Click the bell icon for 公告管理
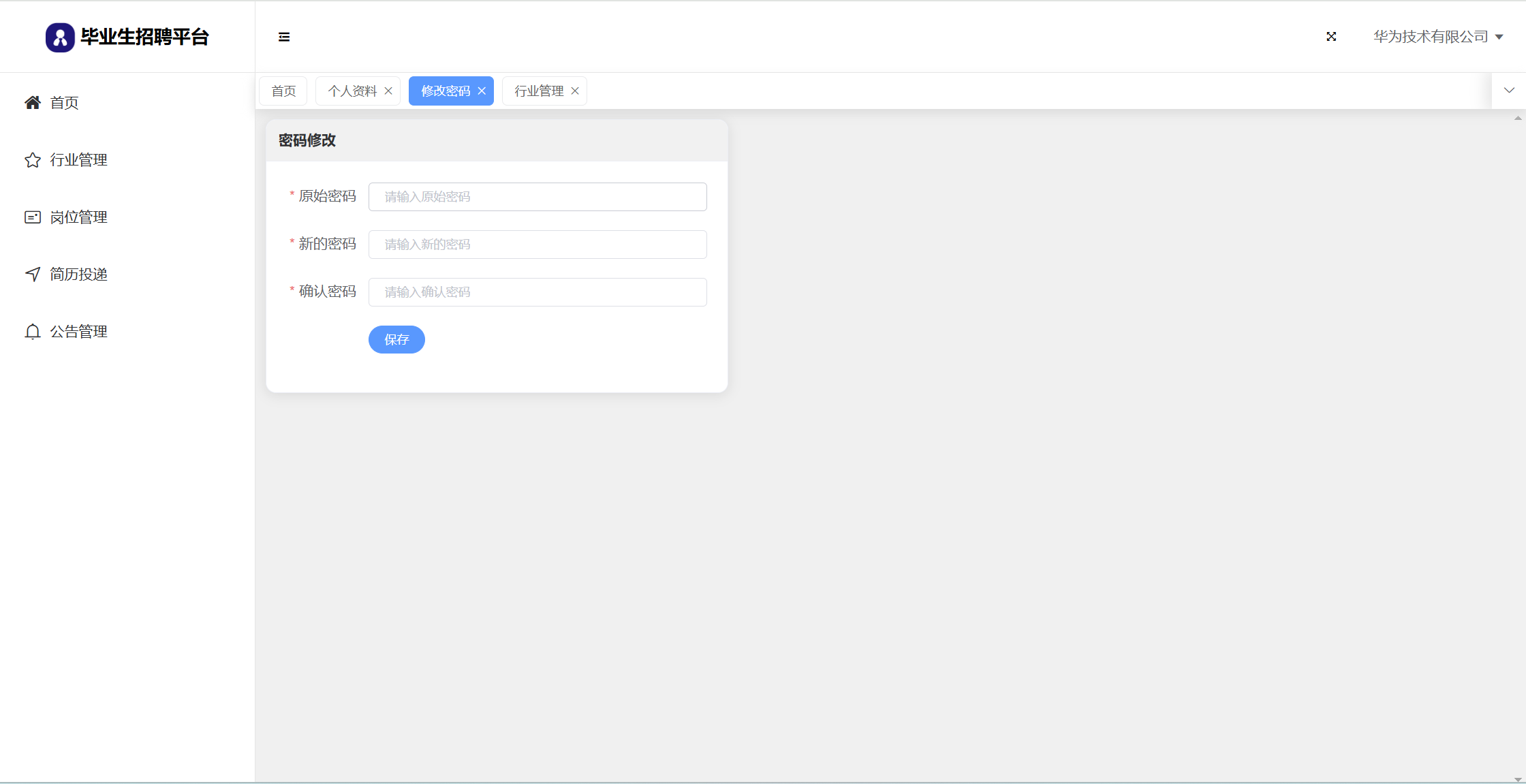The image size is (1526, 784). tap(33, 332)
